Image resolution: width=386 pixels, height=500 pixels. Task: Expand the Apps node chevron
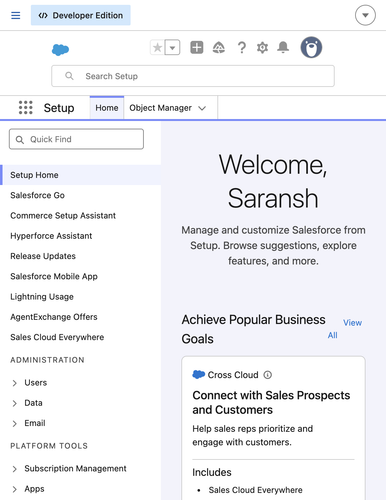(14, 489)
